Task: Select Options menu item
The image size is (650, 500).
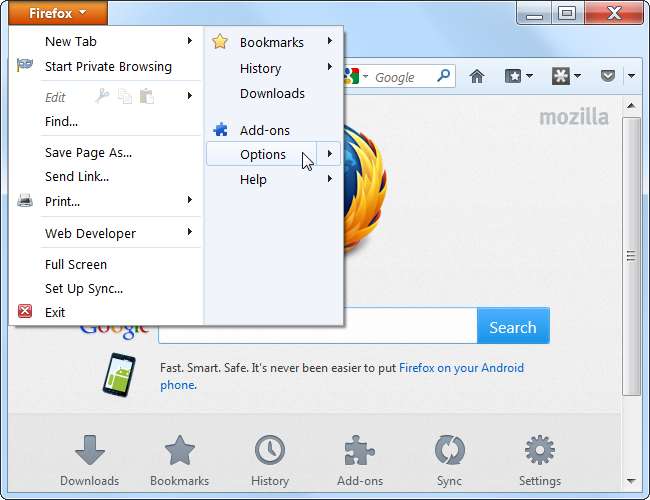Action: tap(263, 154)
